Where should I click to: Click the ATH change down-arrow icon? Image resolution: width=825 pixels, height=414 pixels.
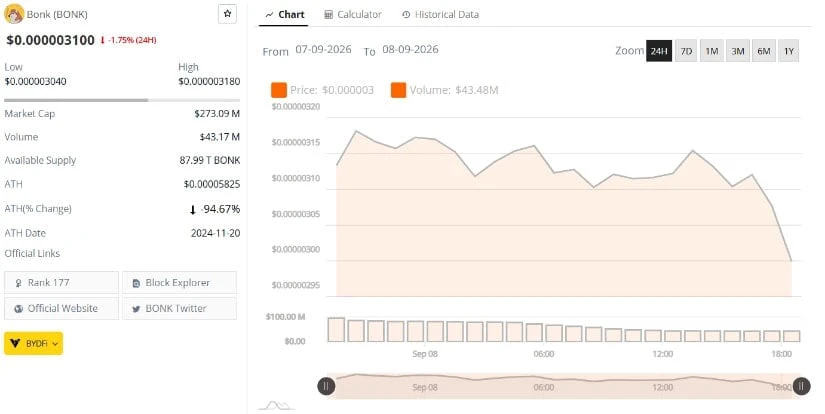point(193,210)
